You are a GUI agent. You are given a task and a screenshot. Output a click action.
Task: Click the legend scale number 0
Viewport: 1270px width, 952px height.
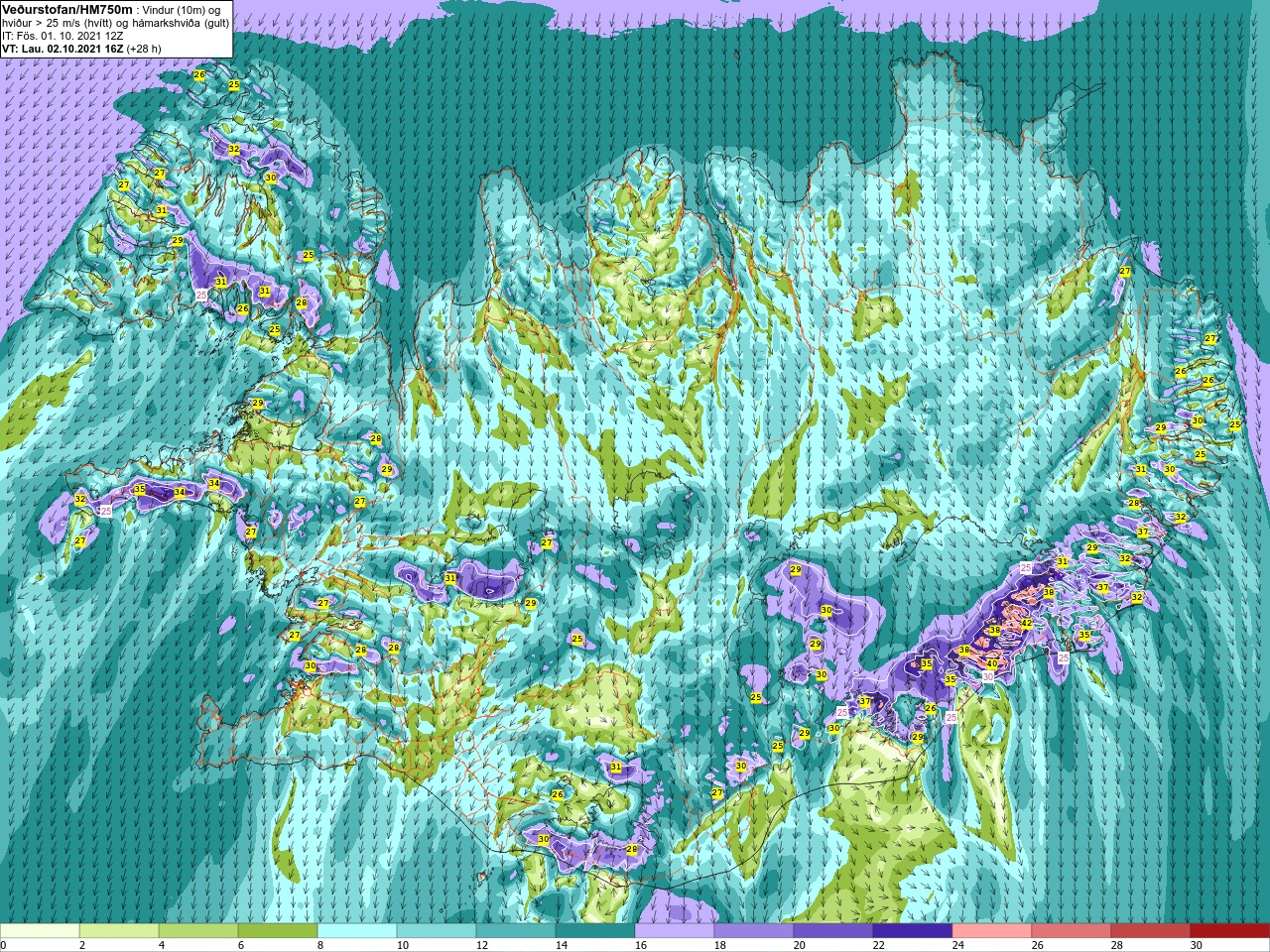click(4, 945)
